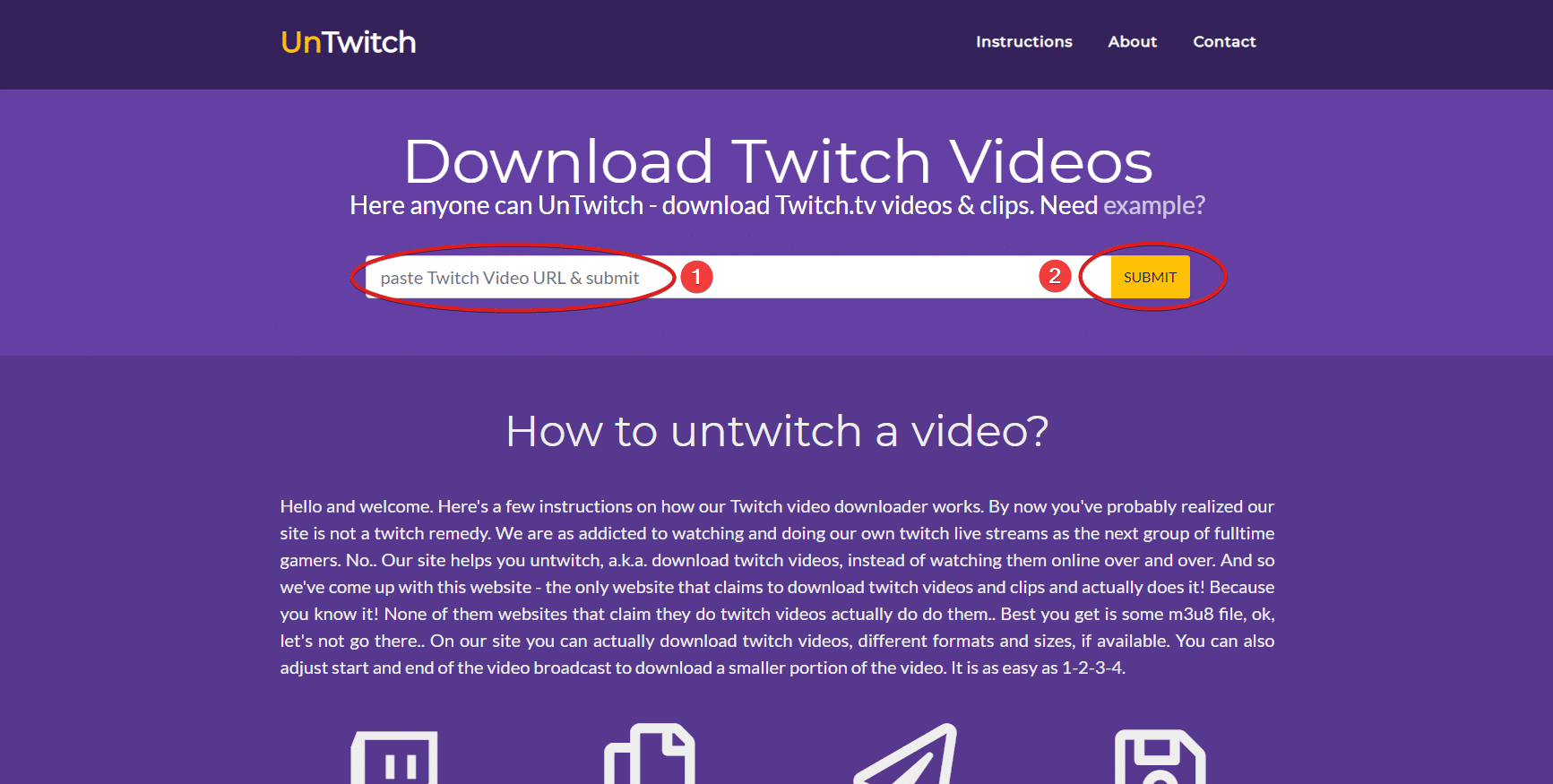Image resolution: width=1553 pixels, height=784 pixels.
Task: Click the paper plane send icon
Action: [906, 754]
